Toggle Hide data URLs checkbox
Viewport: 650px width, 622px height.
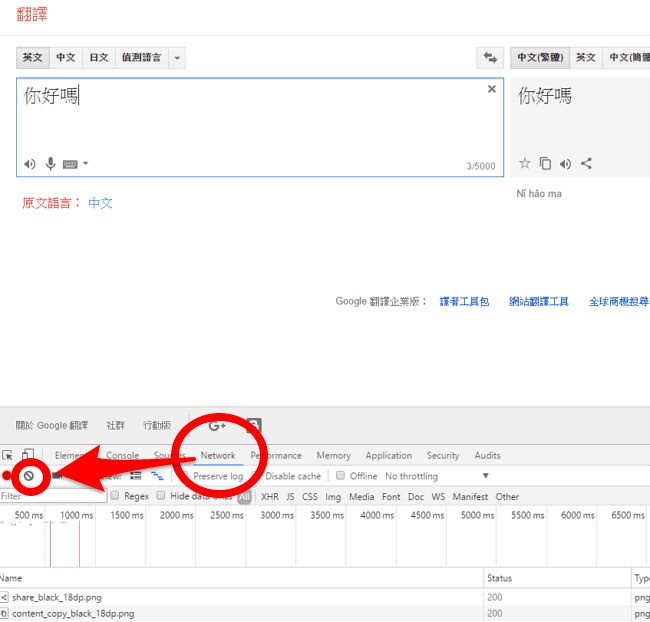[161, 495]
